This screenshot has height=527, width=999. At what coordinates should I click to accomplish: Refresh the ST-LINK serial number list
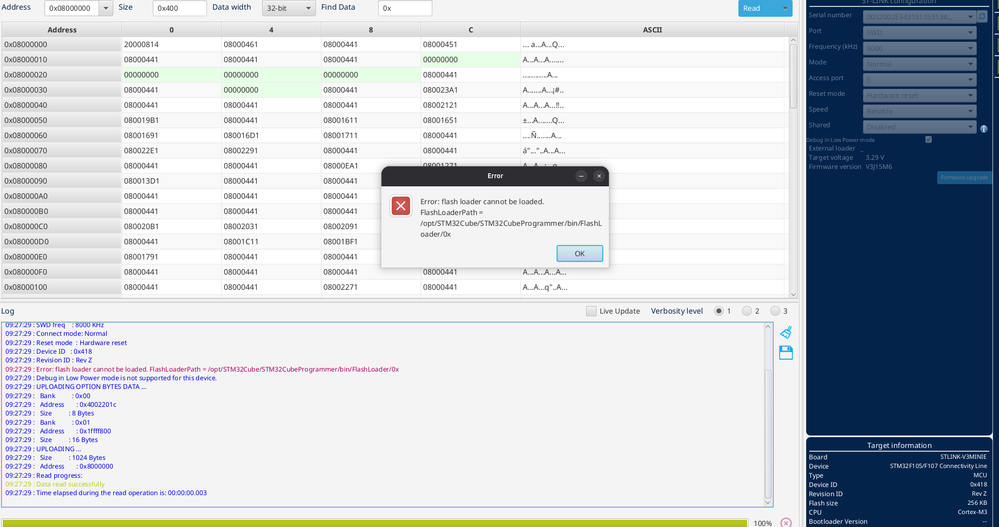click(982, 17)
